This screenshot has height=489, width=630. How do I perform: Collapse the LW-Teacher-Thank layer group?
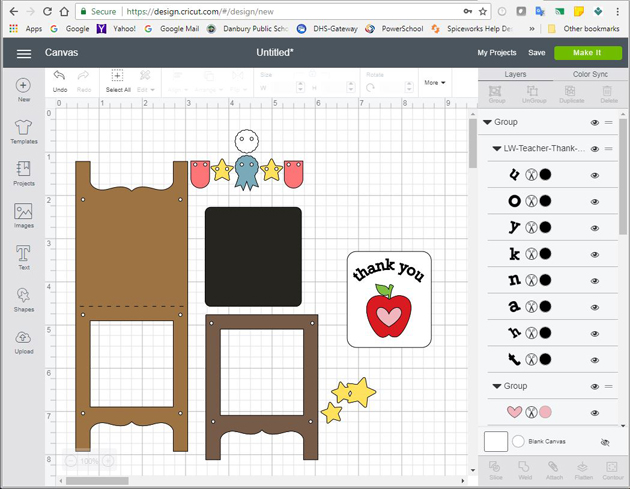tap(497, 149)
